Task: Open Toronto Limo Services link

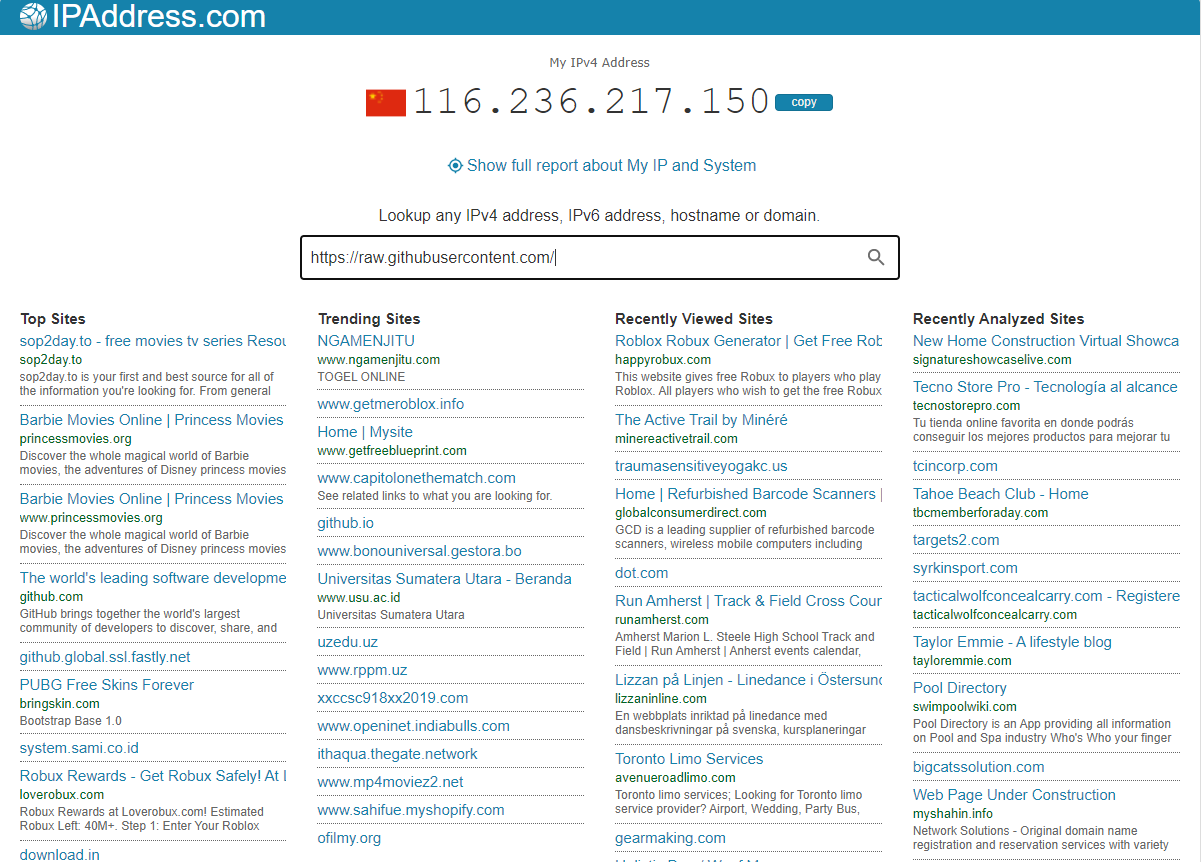Action: 689,759
